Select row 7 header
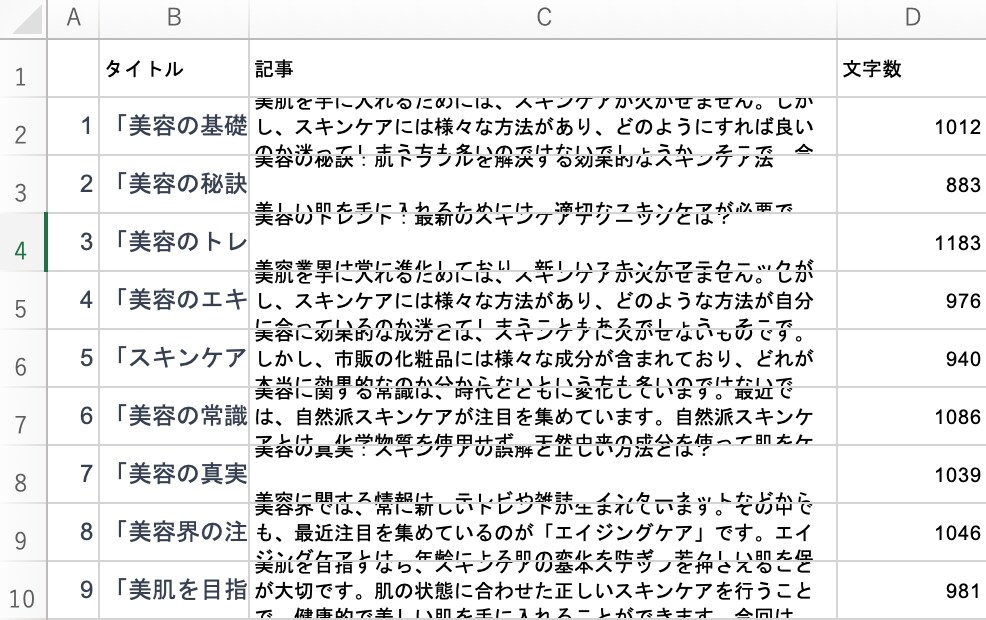Image resolution: width=986 pixels, height=620 pixels. click(23, 416)
